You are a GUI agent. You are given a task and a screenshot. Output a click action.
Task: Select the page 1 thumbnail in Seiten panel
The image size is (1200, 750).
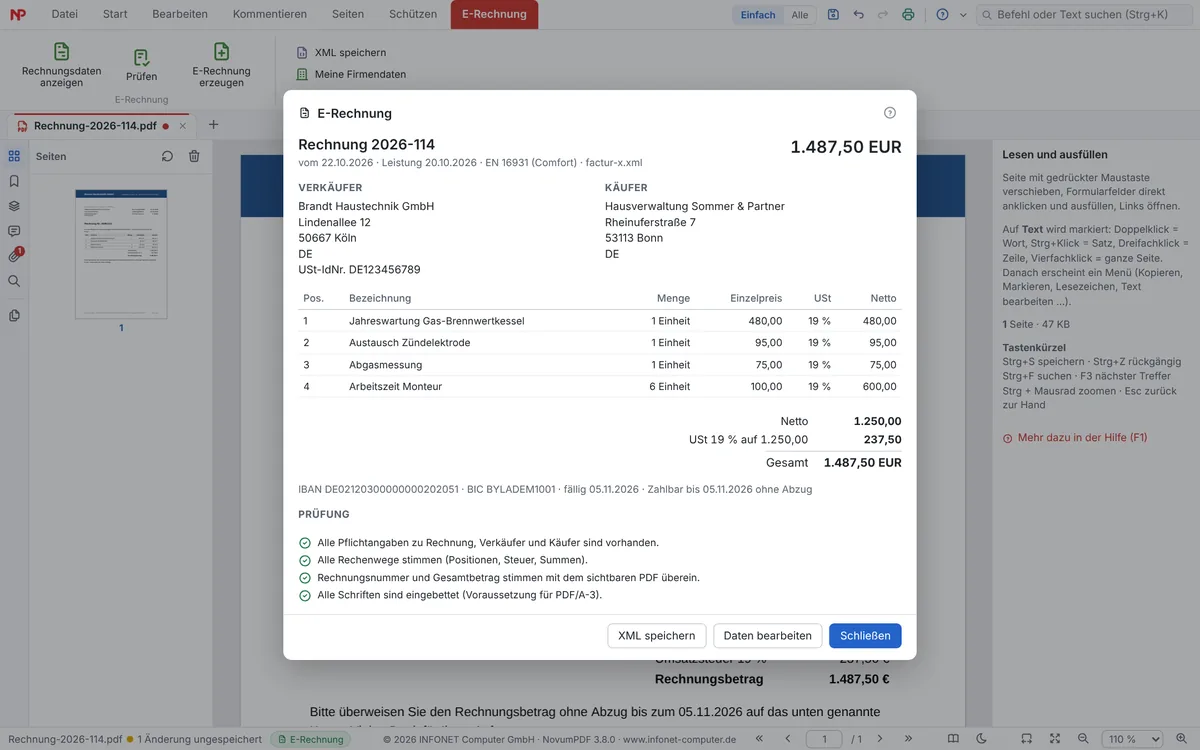121,253
